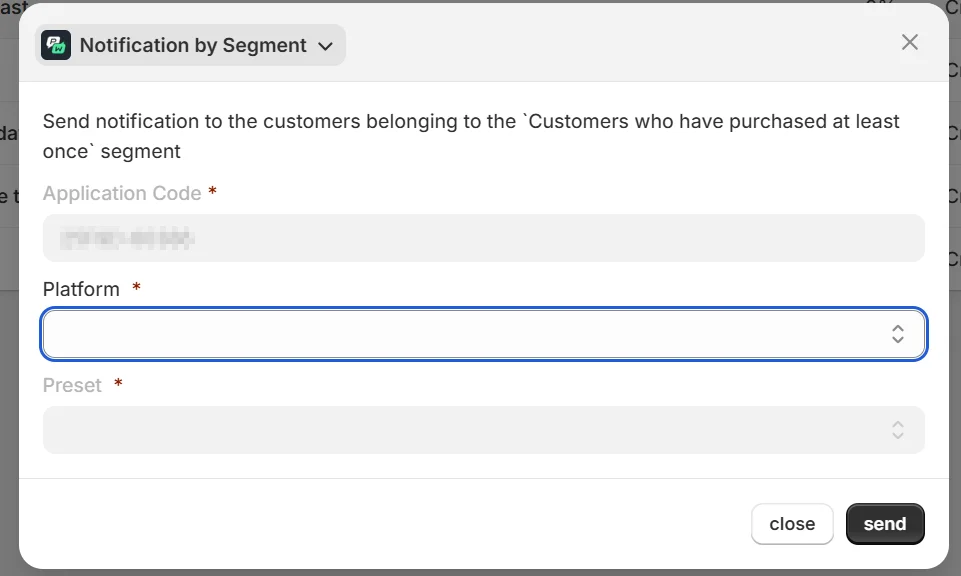This screenshot has height=576, width=961.
Task: Open the Notification by Segment title menu
Action: click(193, 45)
